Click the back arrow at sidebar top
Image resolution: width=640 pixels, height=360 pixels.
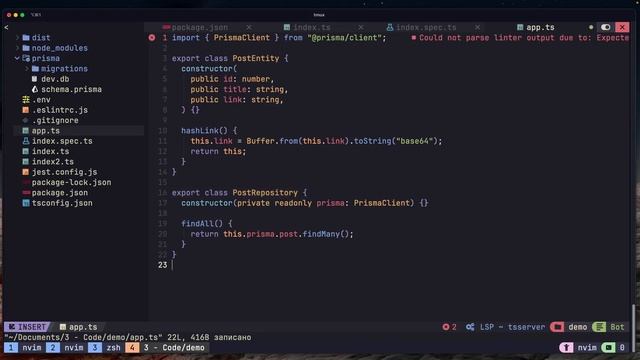(6, 27)
